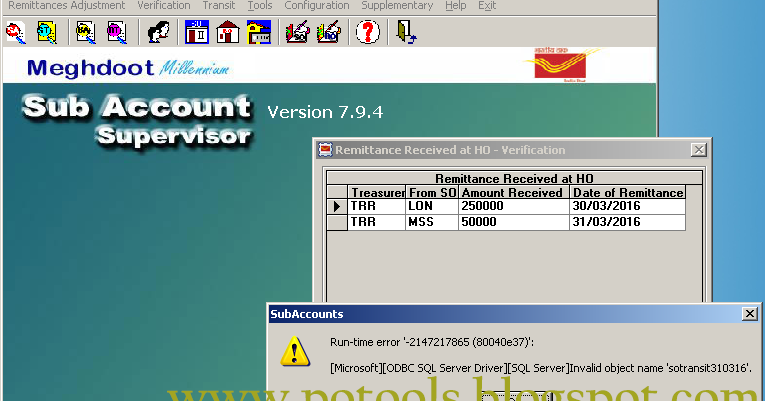Select TRR cell in MSS row

(377, 222)
